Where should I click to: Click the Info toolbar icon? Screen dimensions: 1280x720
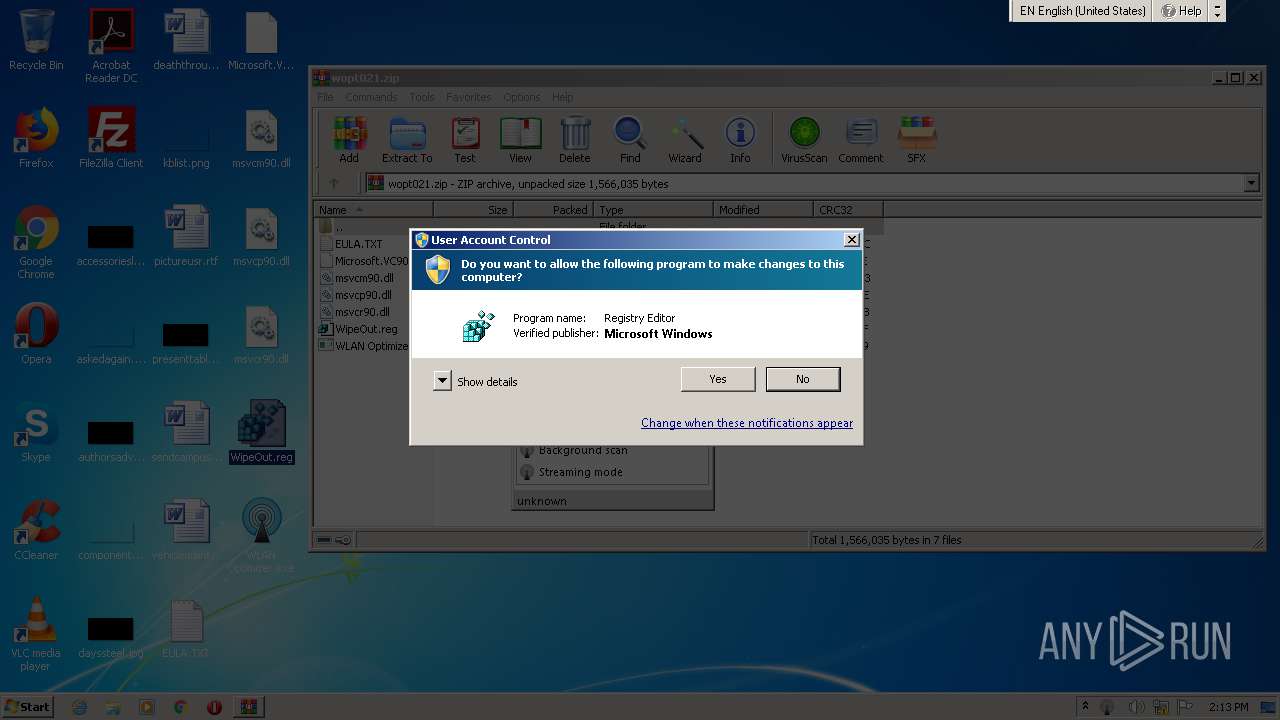pos(740,140)
